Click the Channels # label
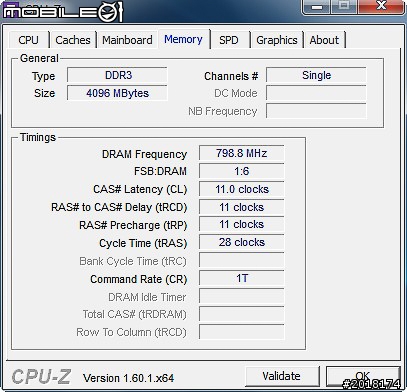This screenshot has width=407, height=392. pos(231,76)
